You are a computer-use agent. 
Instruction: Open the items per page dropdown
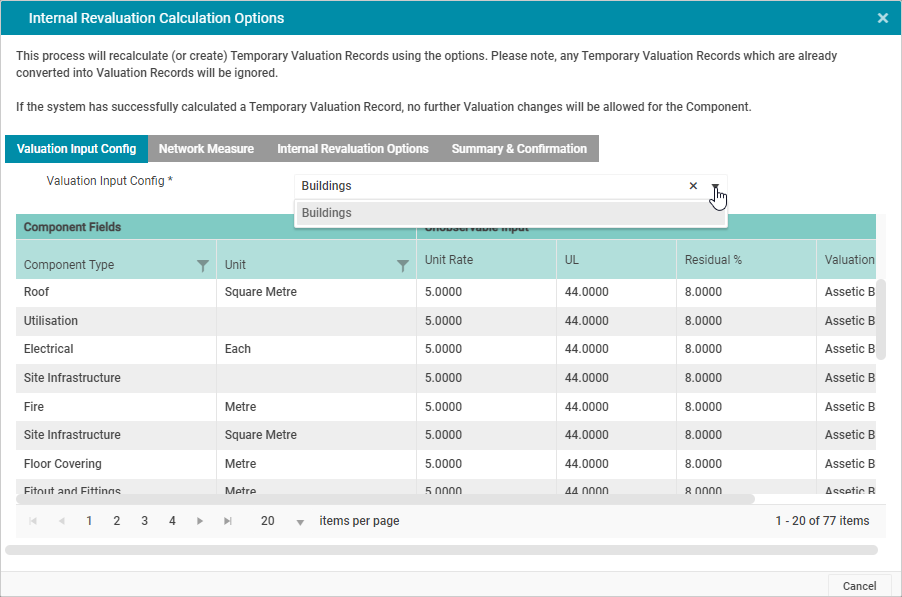(x=300, y=522)
